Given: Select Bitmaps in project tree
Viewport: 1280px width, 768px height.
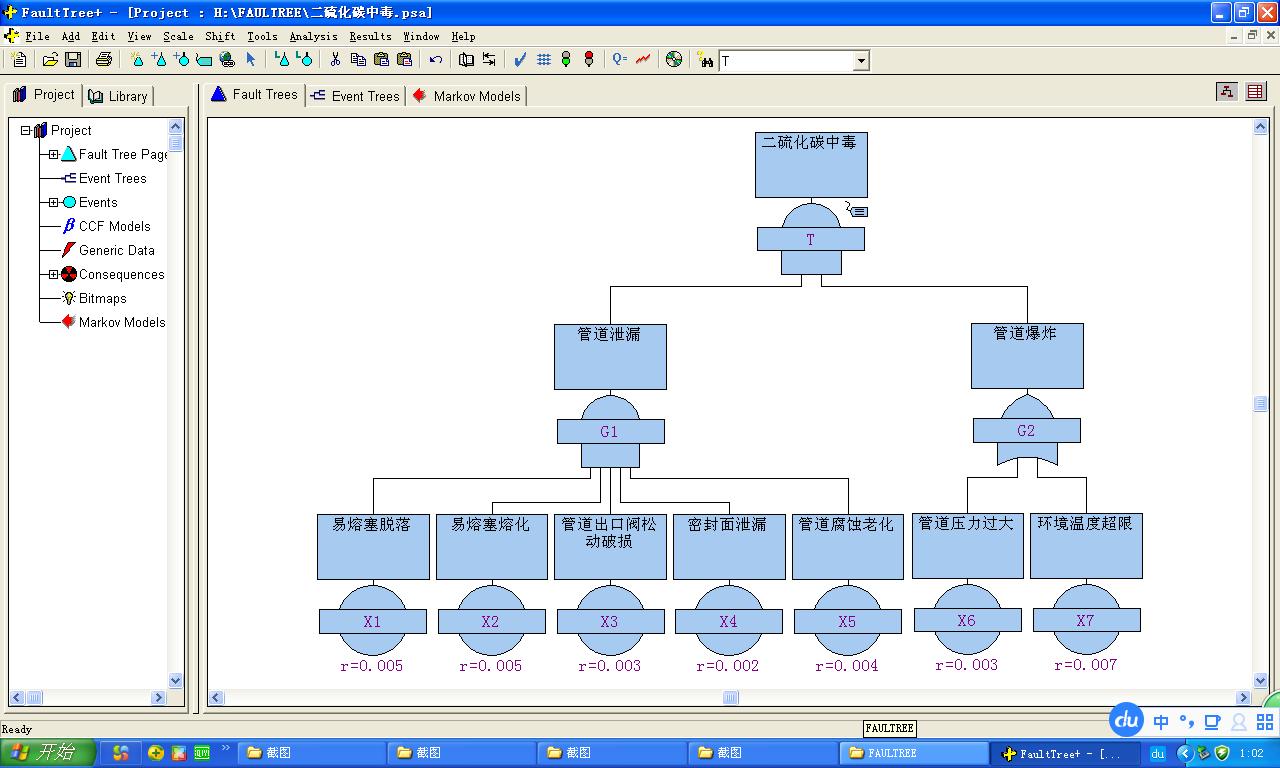Looking at the screenshot, I should pyautogui.click(x=102, y=298).
